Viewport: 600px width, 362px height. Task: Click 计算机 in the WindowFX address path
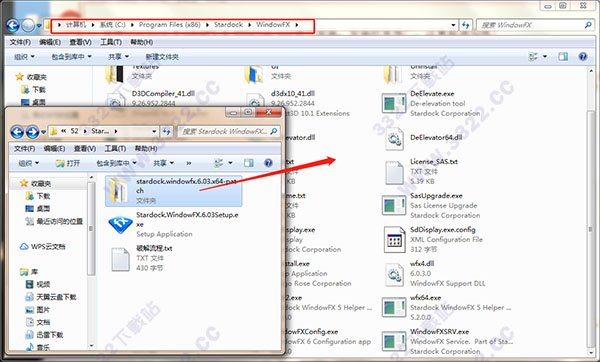pyautogui.click(x=76, y=25)
